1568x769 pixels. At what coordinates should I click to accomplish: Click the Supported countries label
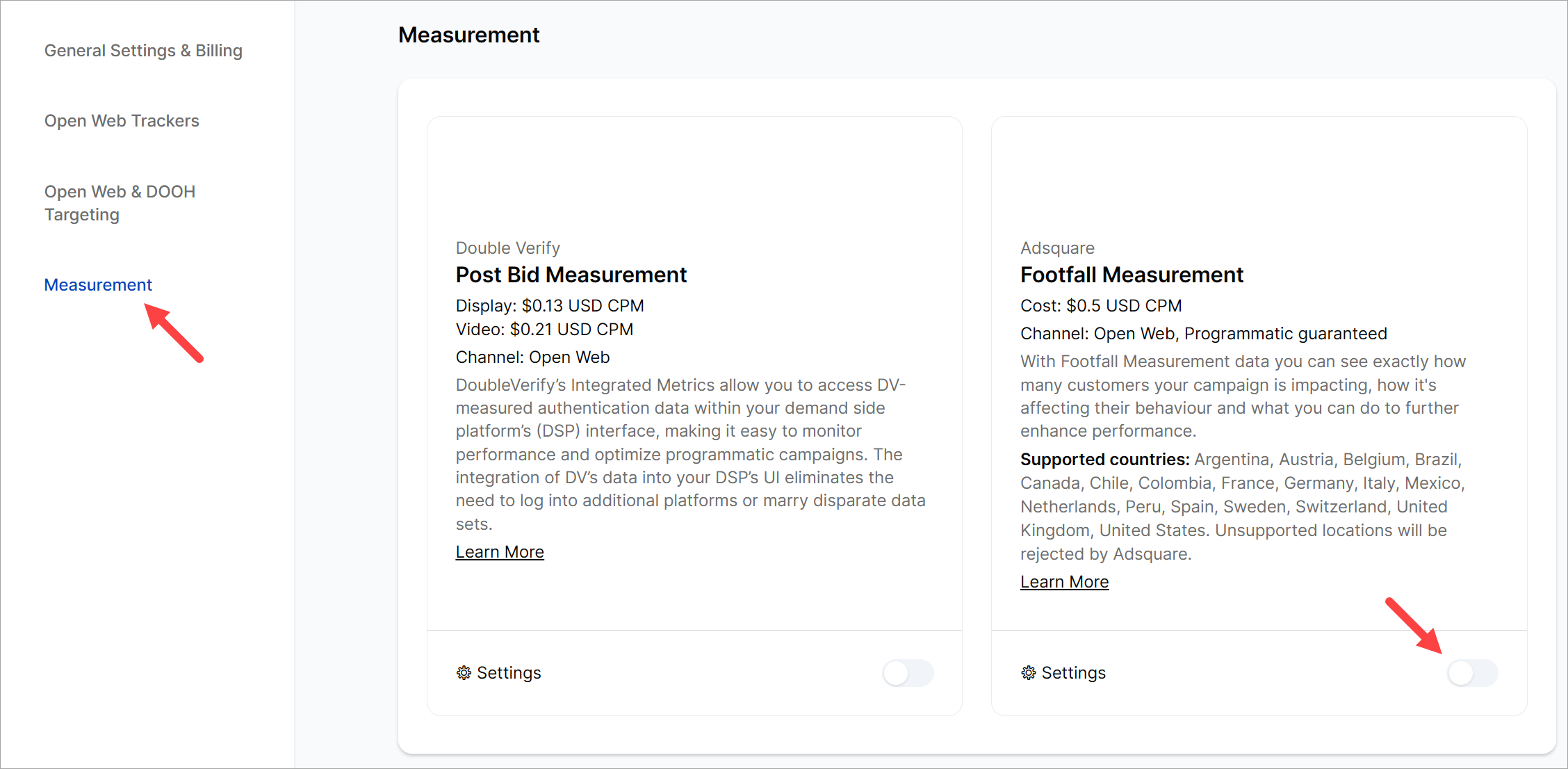[x=1104, y=460]
